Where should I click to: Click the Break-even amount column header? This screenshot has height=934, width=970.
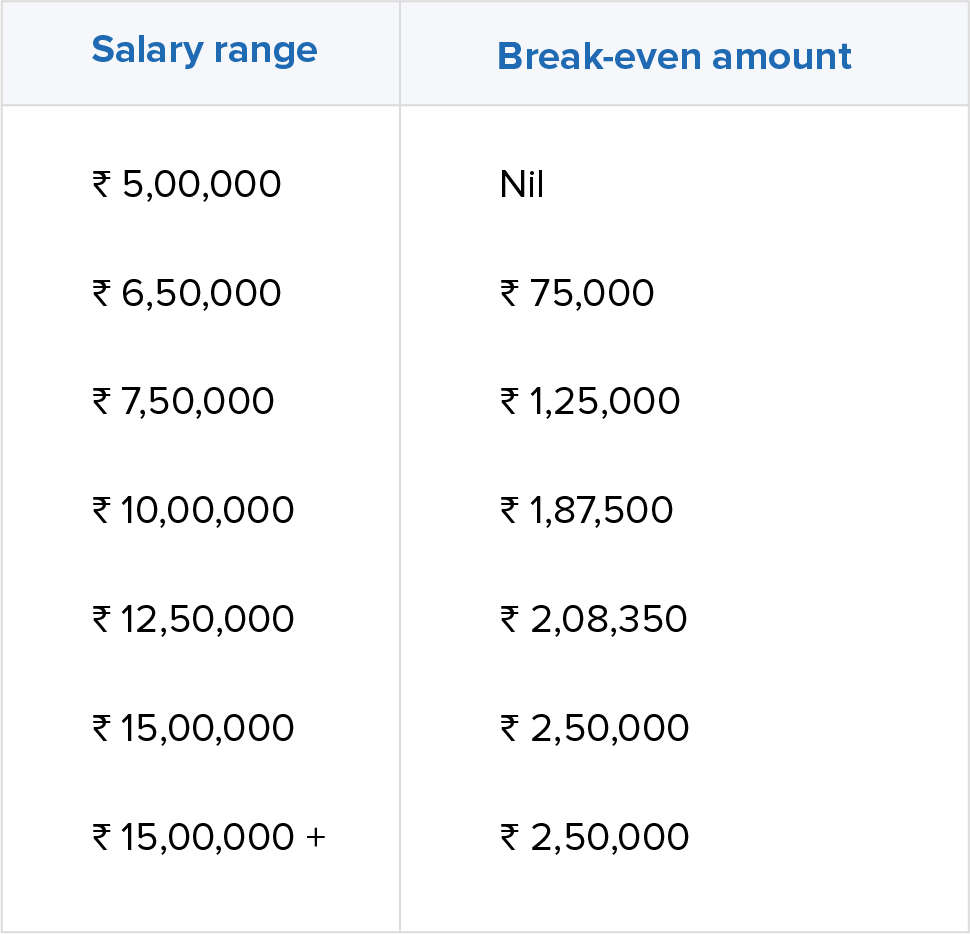pyautogui.click(x=674, y=56)
